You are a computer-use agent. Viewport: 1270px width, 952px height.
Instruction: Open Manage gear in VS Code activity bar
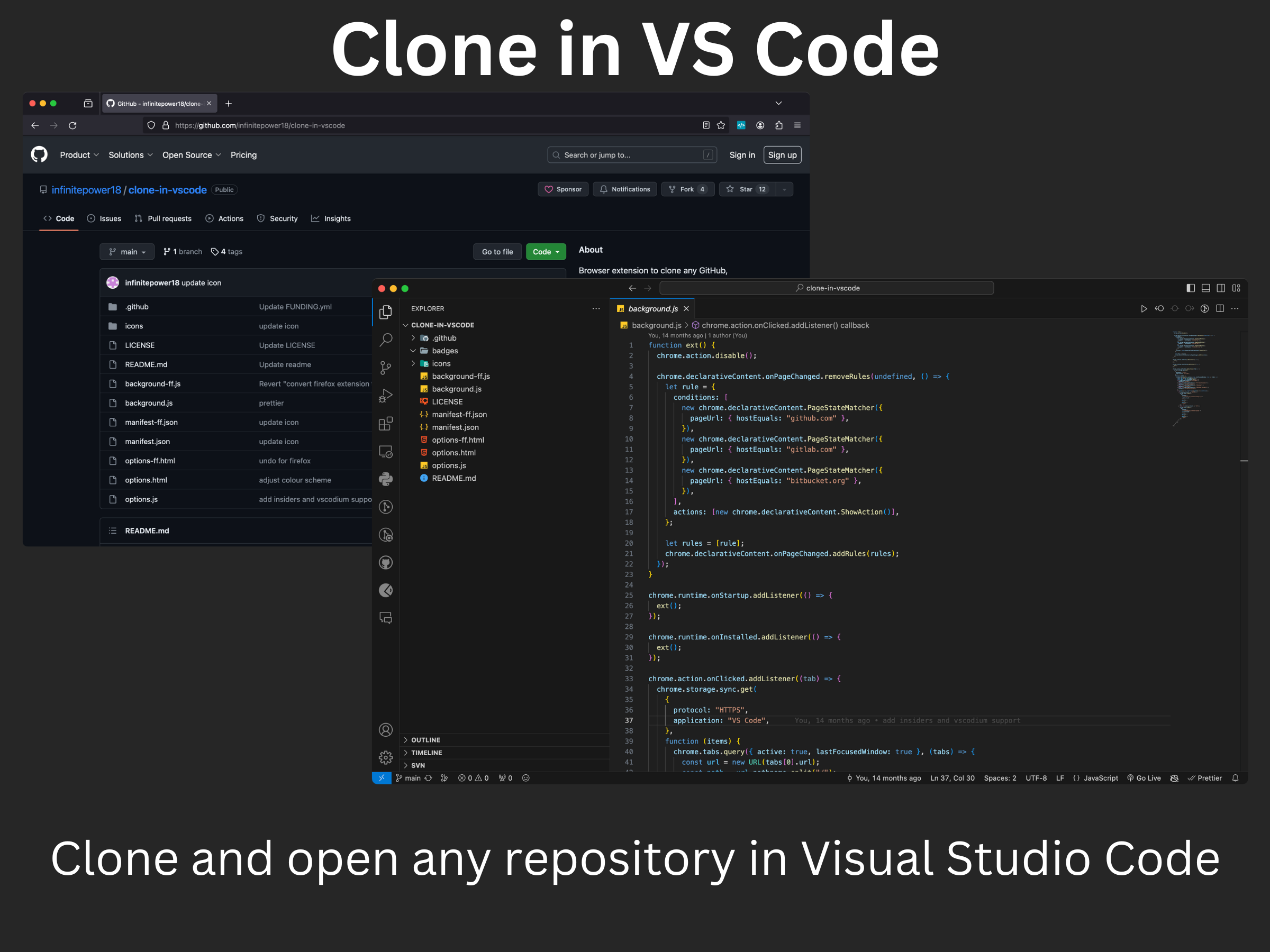tap(386, 757)
